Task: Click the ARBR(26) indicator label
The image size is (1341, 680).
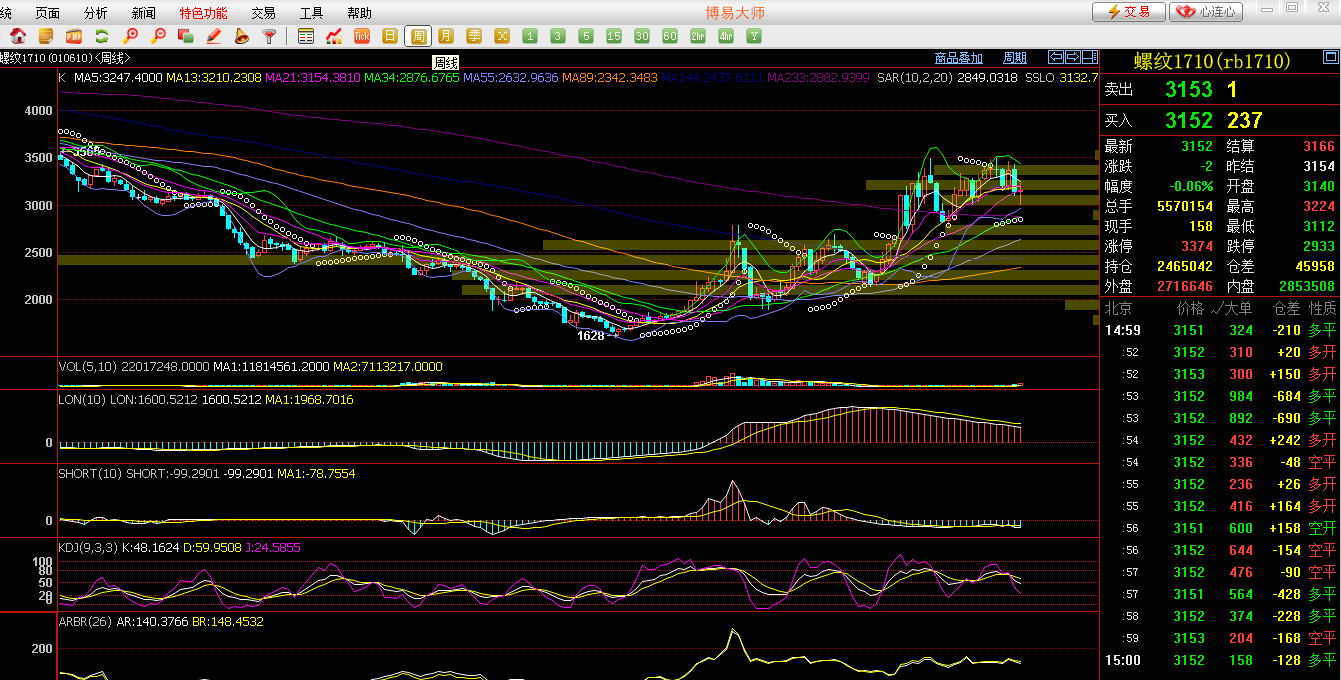Action: (x=85, y=621)
